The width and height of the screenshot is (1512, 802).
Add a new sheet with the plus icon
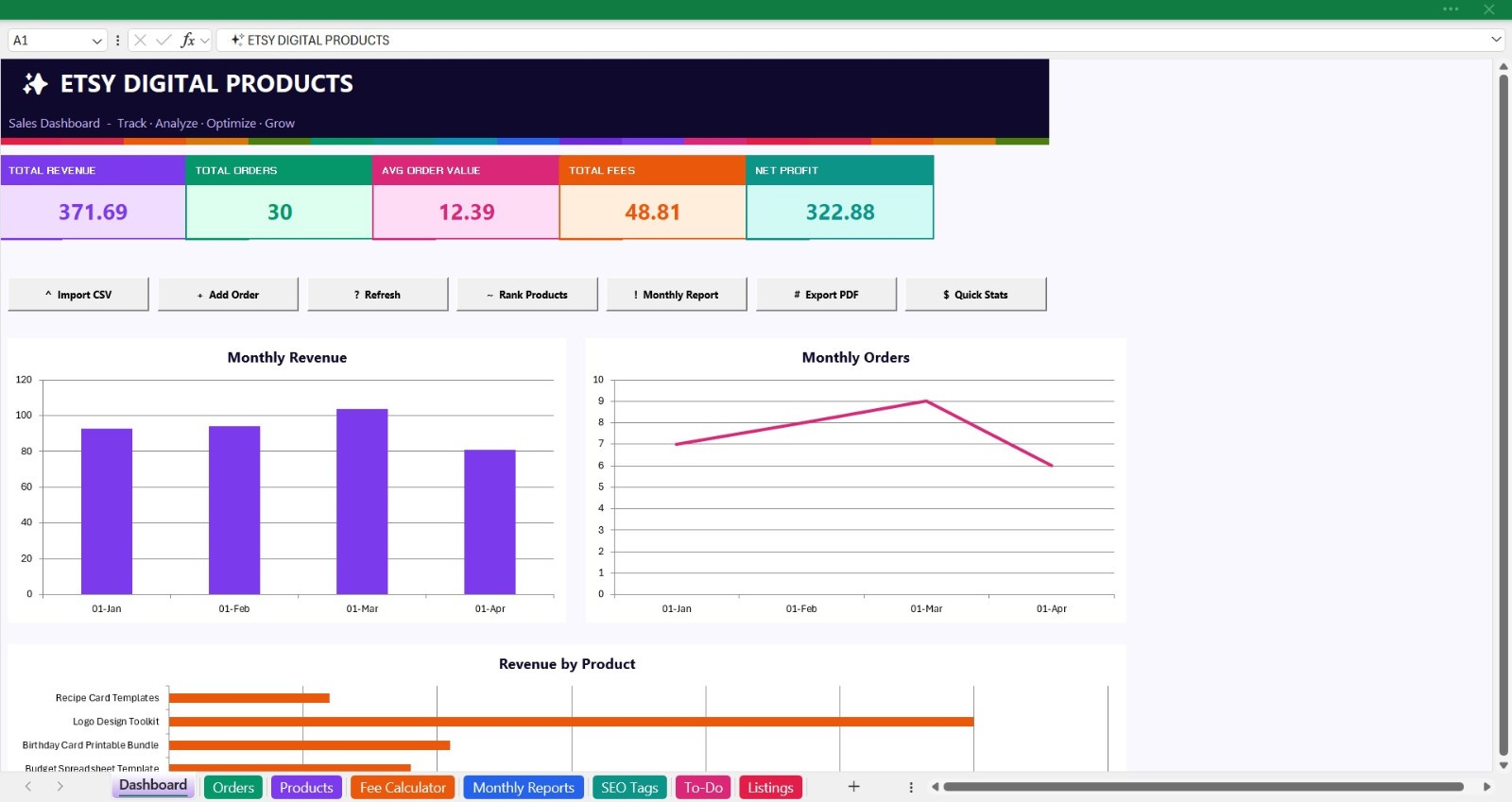click(853, 787)
